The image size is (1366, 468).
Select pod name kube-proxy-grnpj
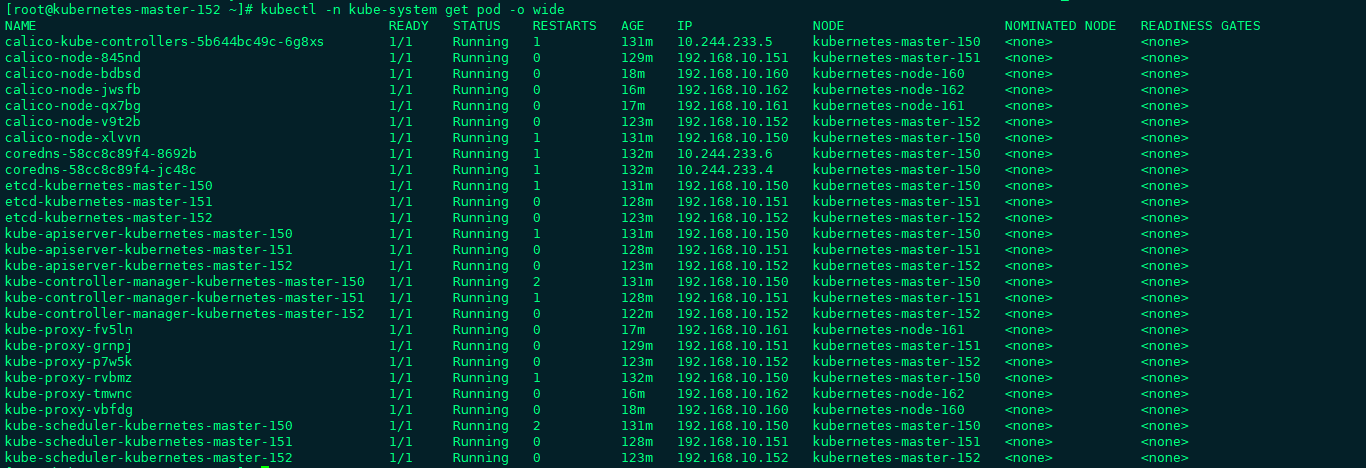(x=69, y=346)
